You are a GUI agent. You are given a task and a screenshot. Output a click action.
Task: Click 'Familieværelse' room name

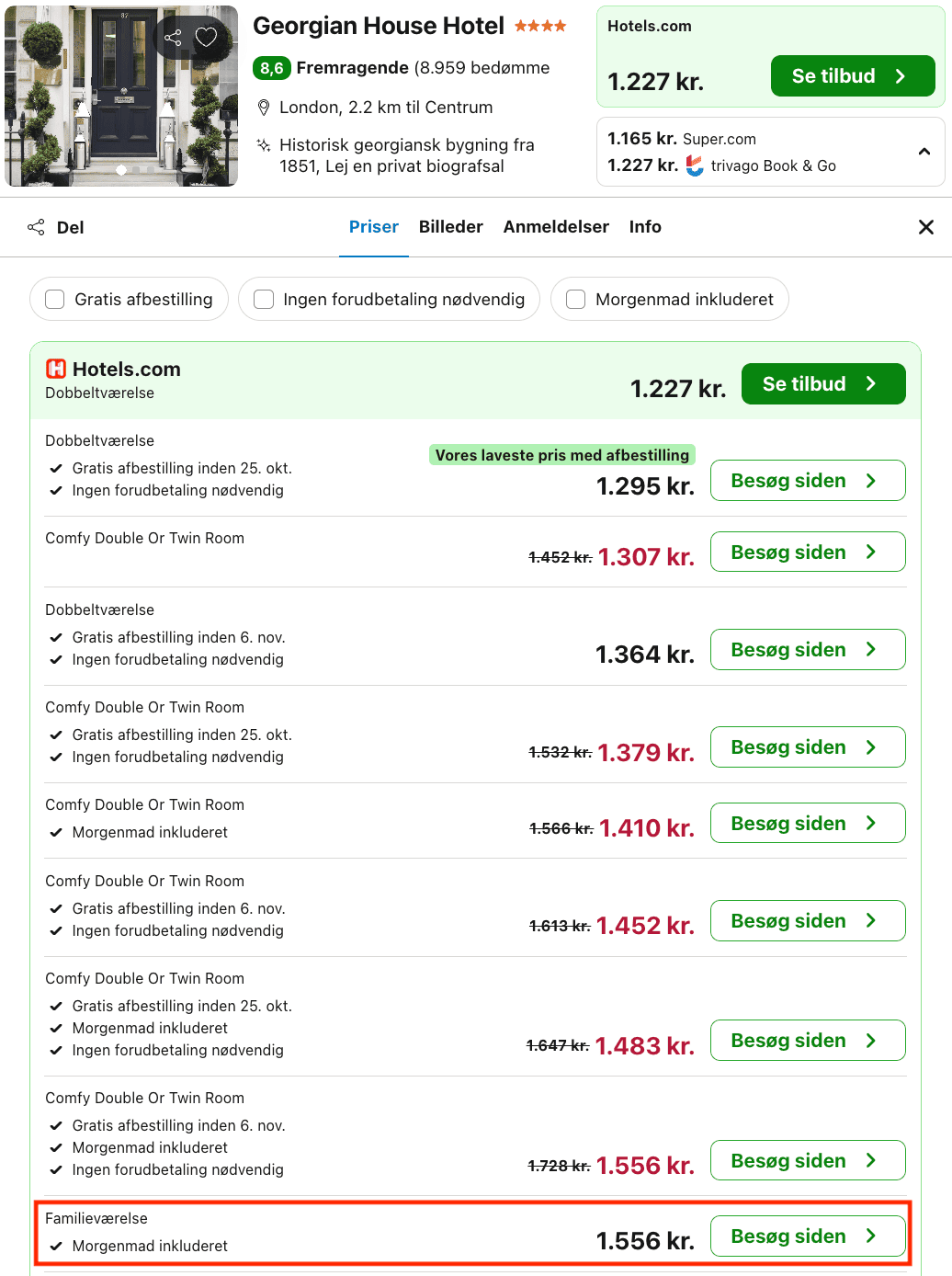(x=96, y=1218)
